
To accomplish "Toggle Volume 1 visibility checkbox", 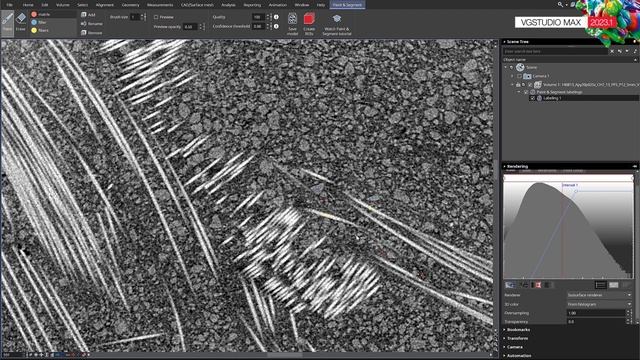I will (530, 85).
